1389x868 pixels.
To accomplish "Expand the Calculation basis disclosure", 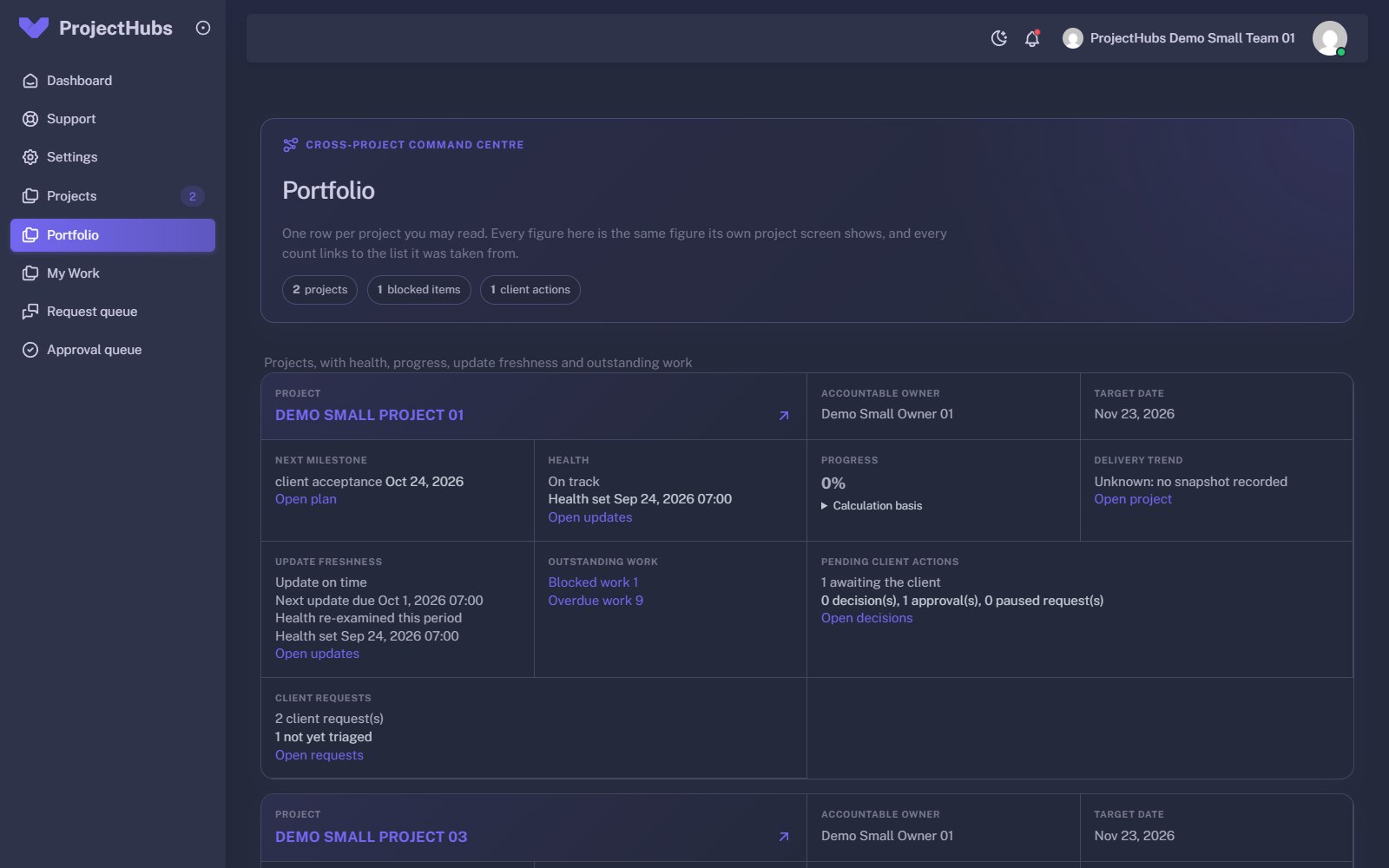I will pyautogui.click(x=872, y=506).
